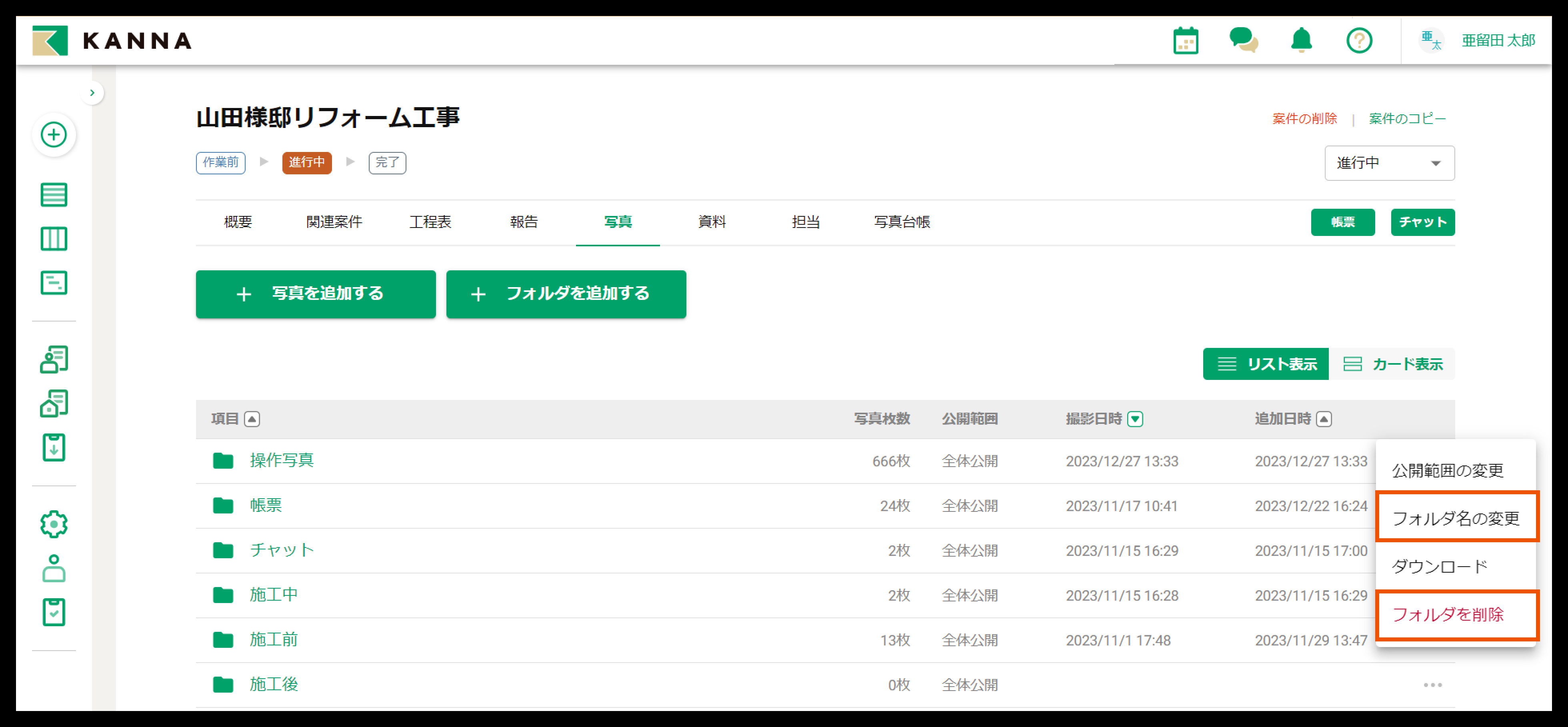
Task: Click the 操作写真 folder icon
Action: click(223, 461)
